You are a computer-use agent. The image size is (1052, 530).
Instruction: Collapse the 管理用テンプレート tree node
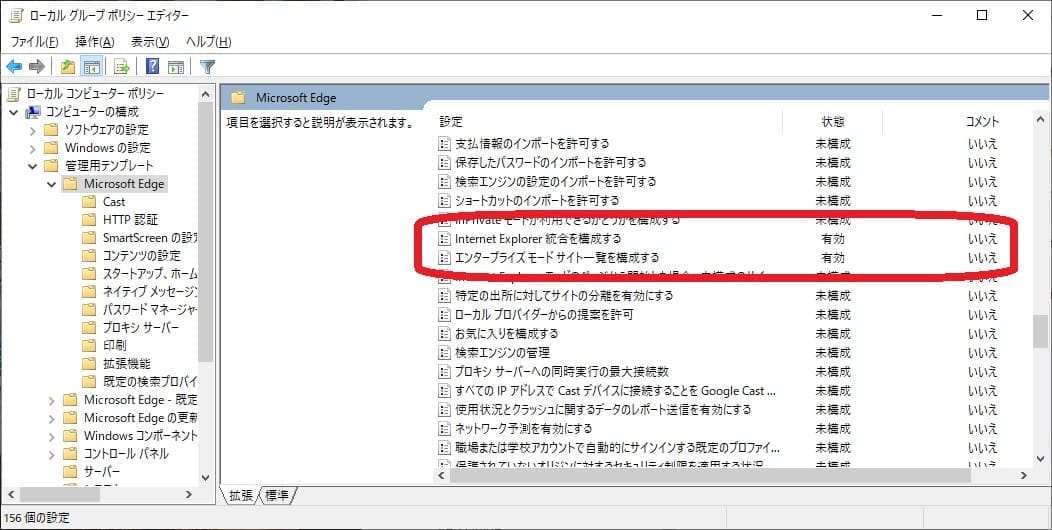33,166
